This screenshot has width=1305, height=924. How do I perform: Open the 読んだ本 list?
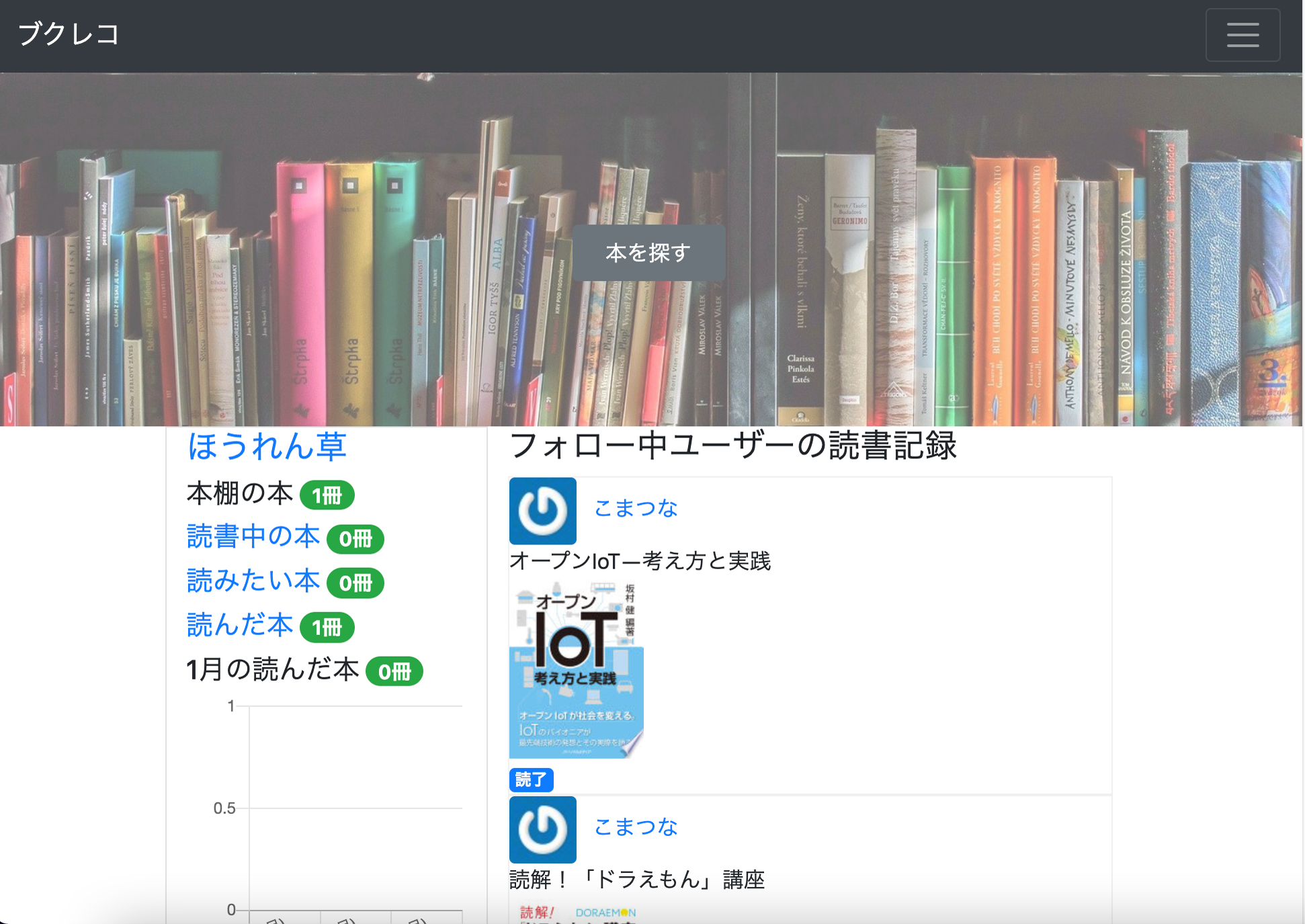(x=240, y=625)
